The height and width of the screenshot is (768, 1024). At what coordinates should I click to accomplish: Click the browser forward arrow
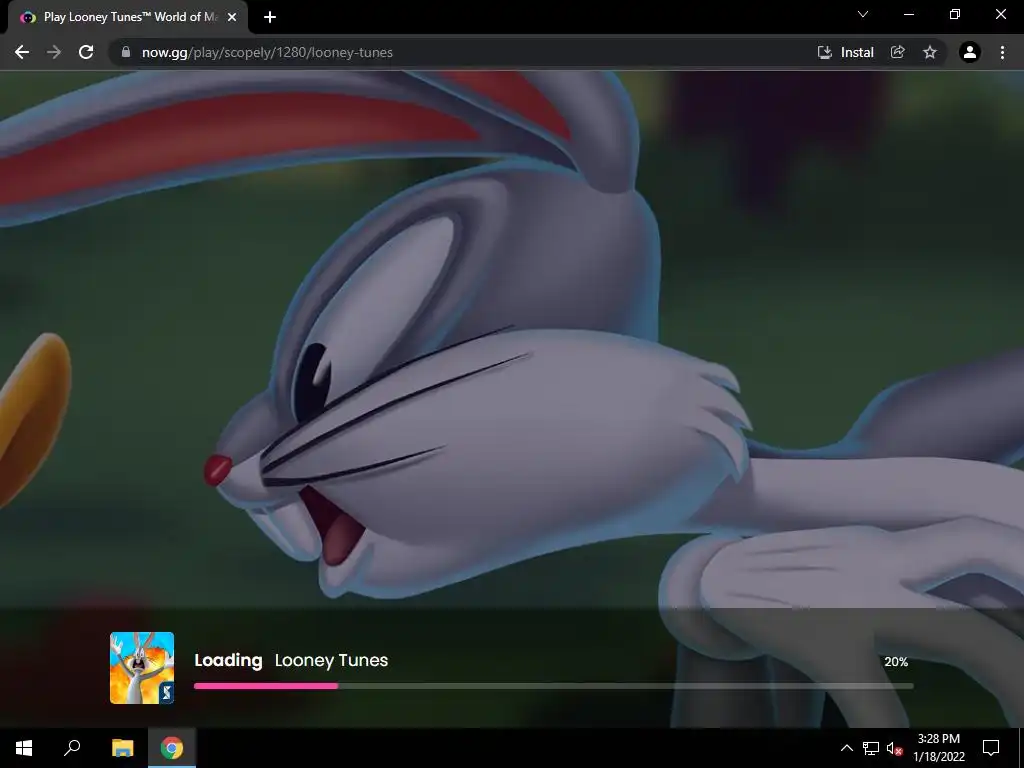[54, 52]
